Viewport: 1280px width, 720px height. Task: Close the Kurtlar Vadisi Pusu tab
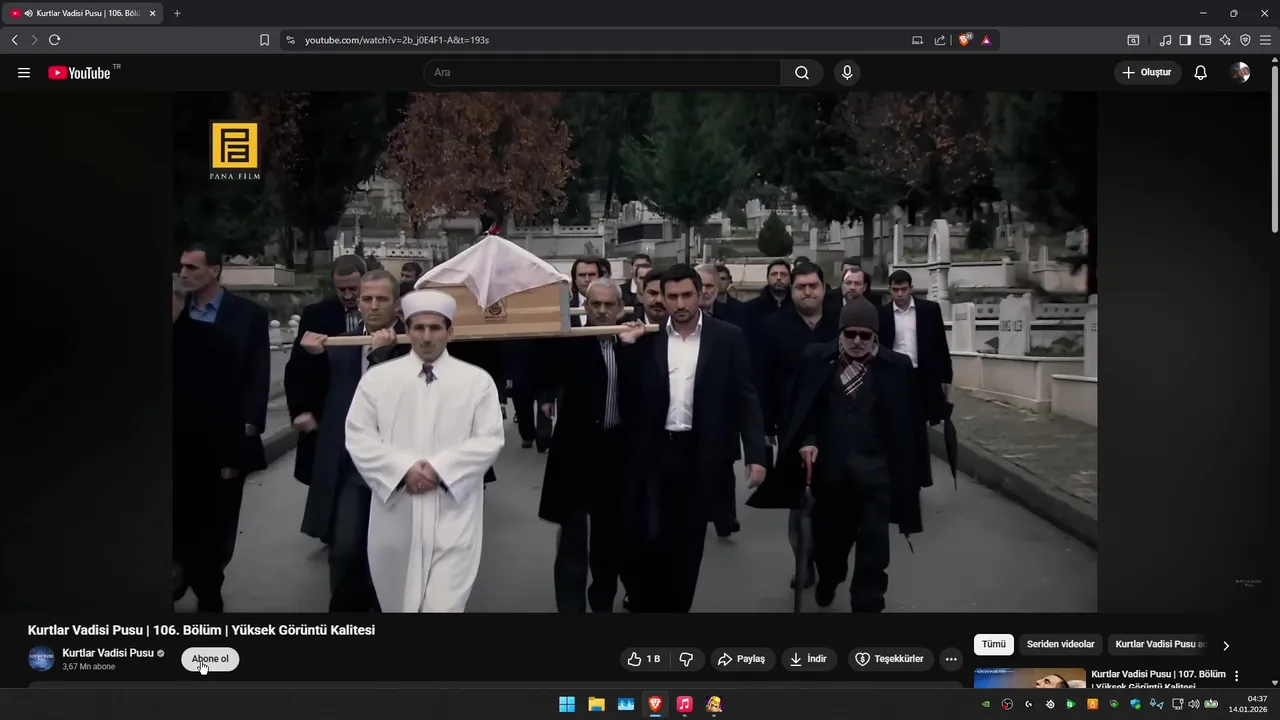coord(152,13)
